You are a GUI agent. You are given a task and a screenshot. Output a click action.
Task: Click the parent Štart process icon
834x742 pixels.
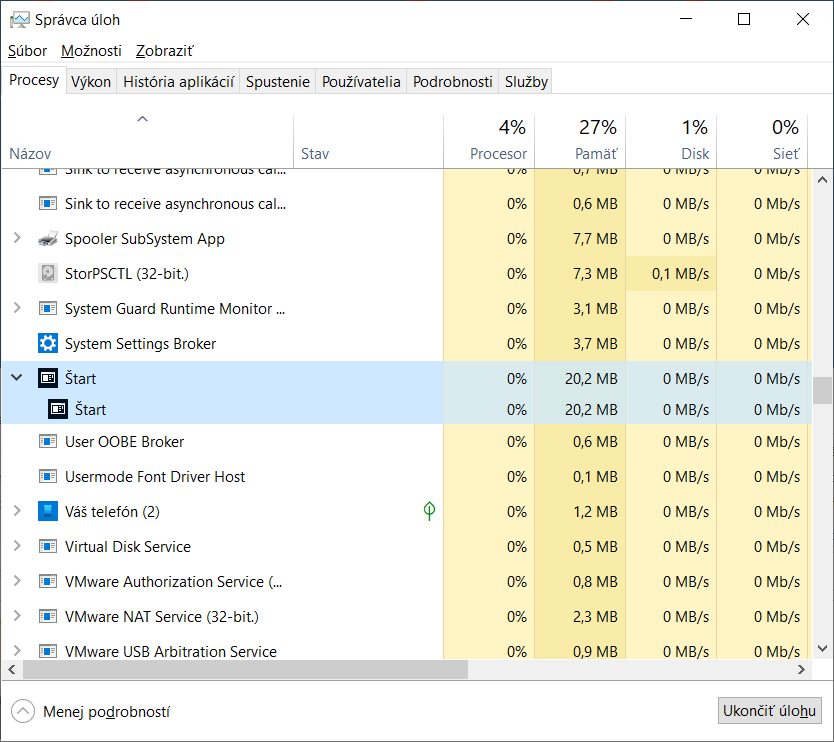[x=47, y=378]
